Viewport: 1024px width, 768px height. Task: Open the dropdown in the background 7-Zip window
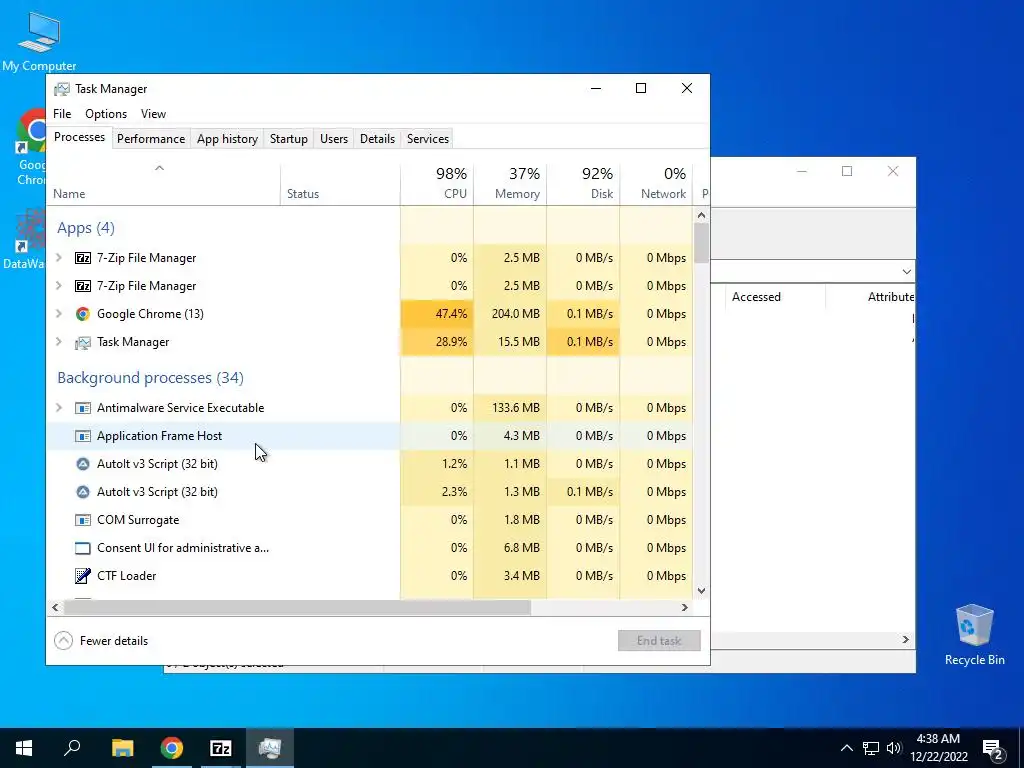pyautogui.click(x=906, y=272)
